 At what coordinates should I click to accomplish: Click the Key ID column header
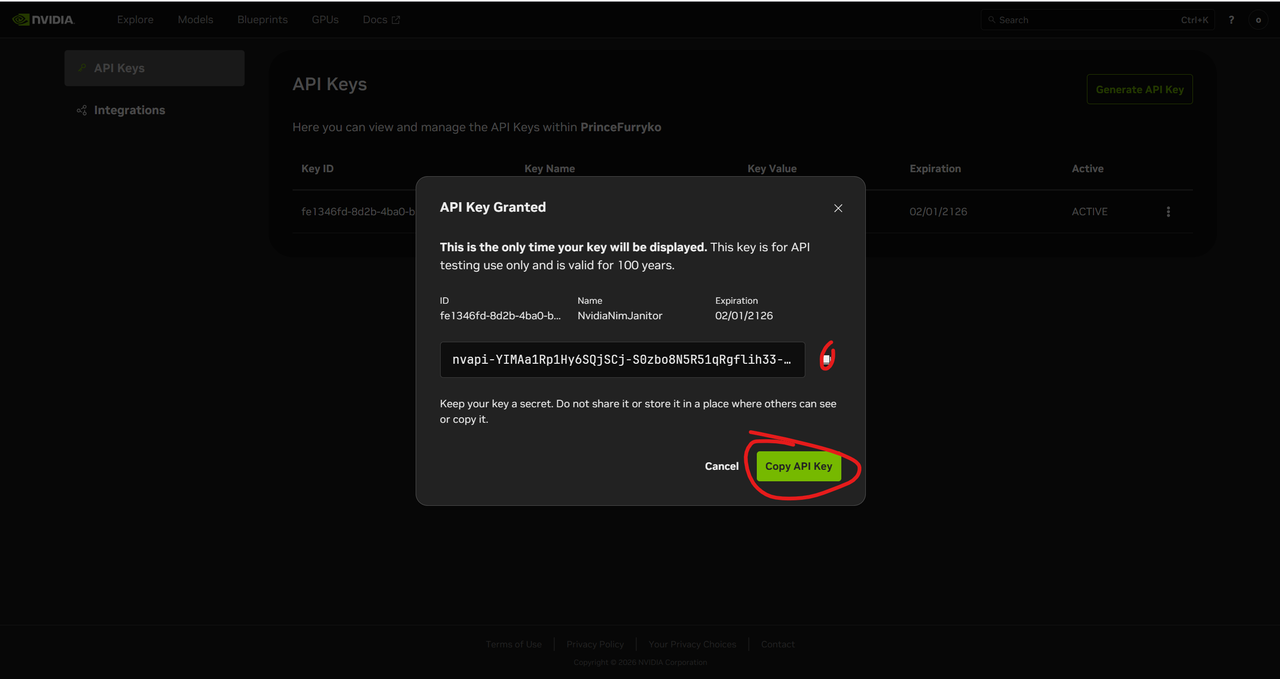click(x=317, y=169)
